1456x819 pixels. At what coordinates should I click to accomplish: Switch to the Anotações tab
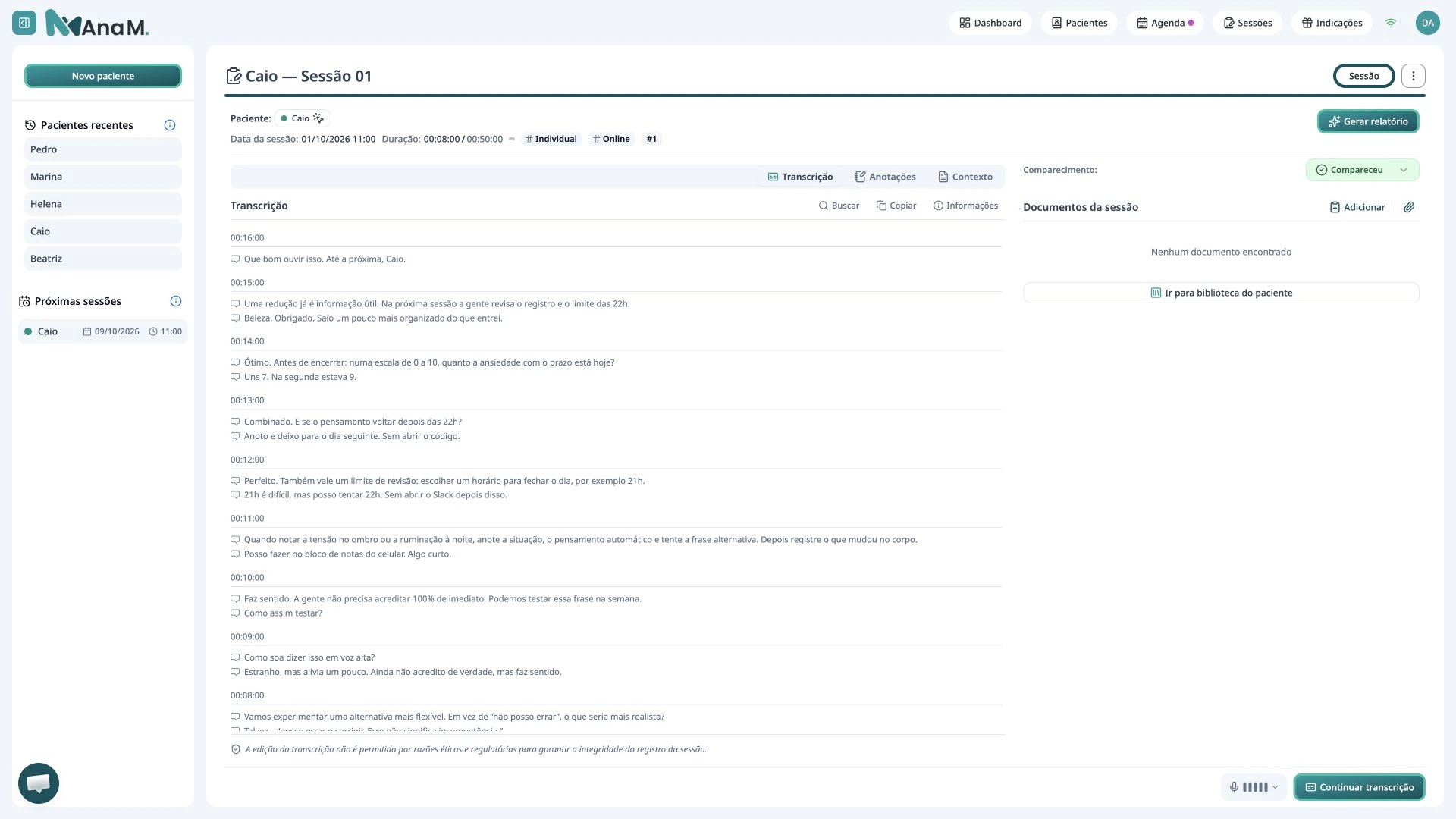885,177
